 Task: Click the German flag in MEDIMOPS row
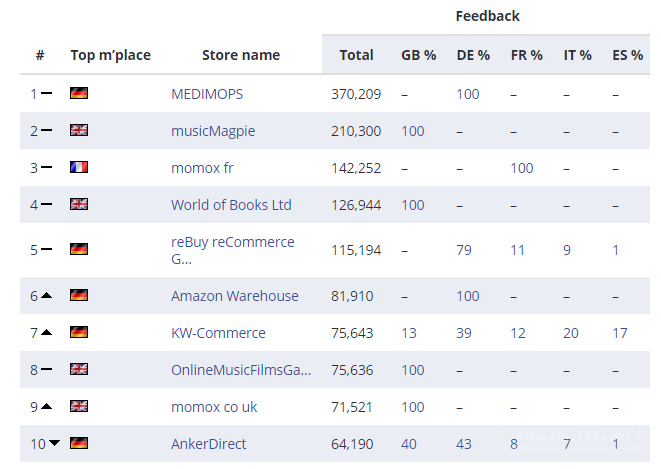(79, 93)
